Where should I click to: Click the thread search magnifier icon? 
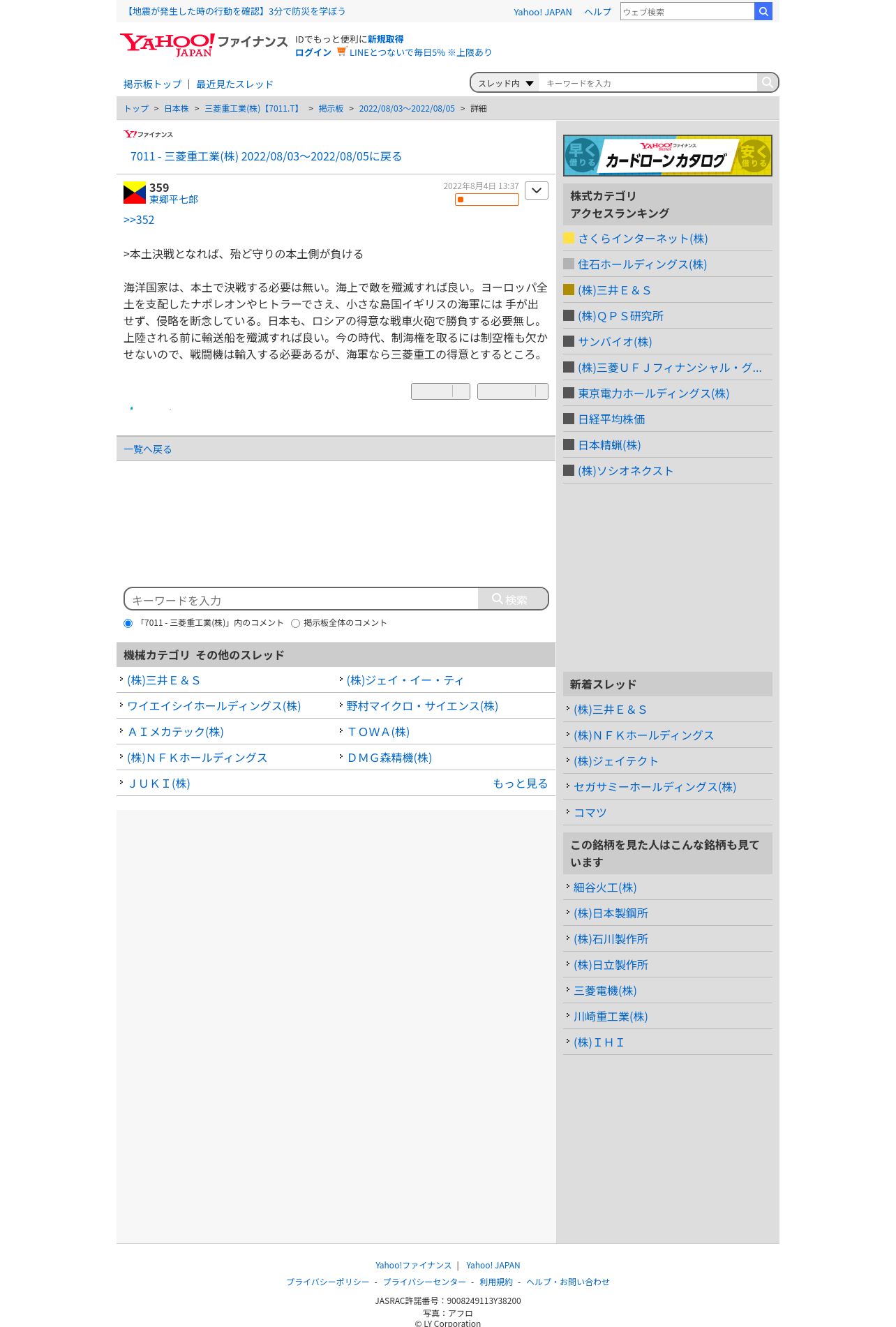click(x=767, y=82)
